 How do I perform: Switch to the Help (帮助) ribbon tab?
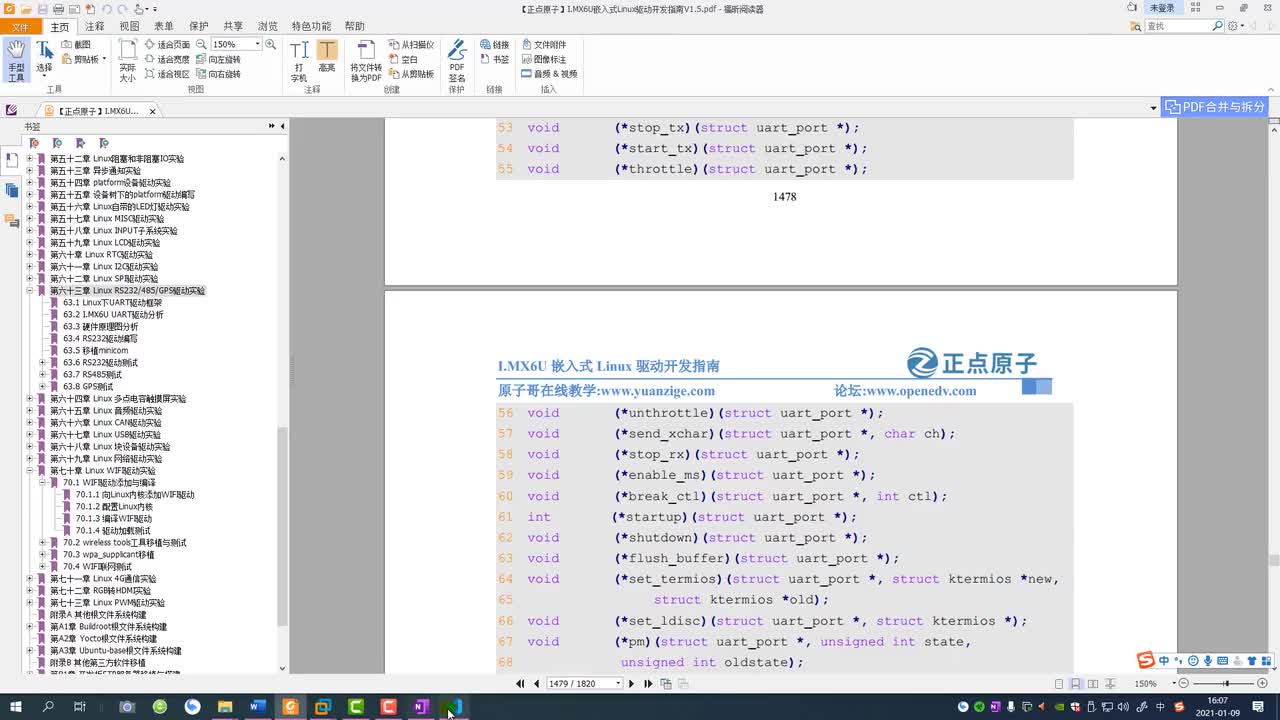[355, 27]
